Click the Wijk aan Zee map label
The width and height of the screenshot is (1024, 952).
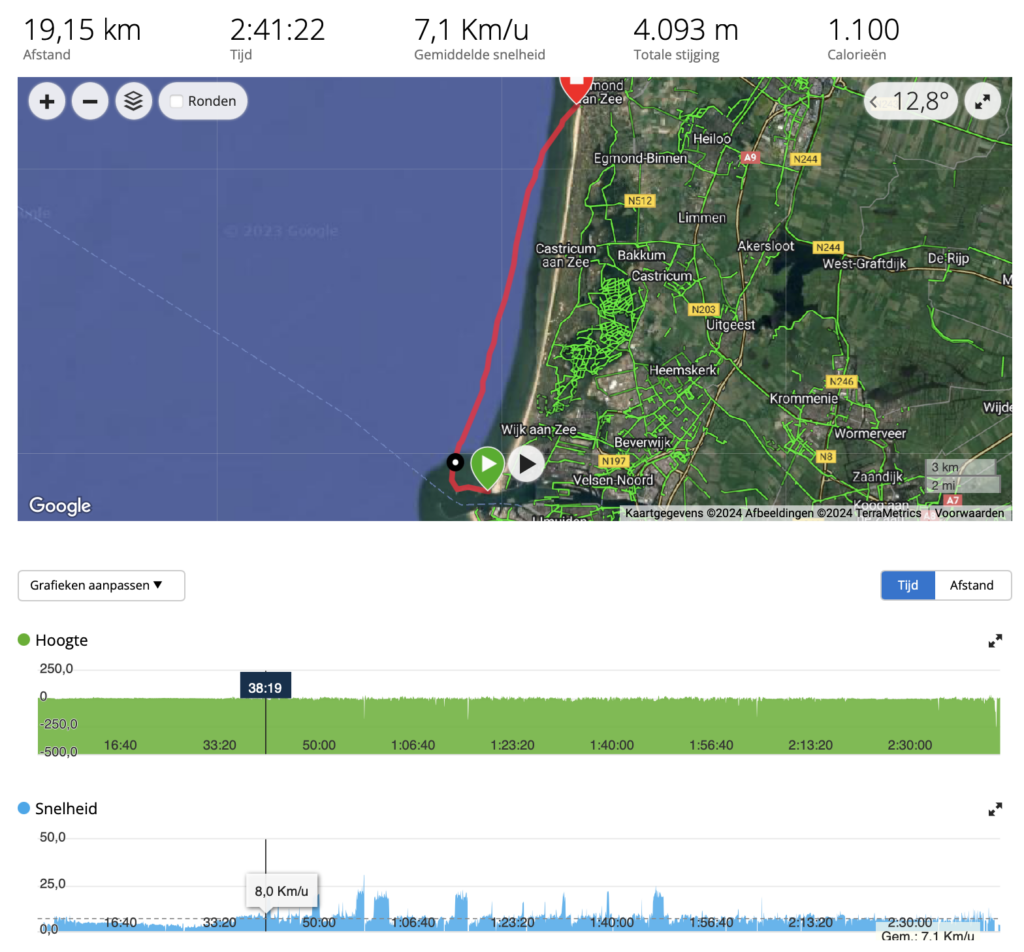539,430
